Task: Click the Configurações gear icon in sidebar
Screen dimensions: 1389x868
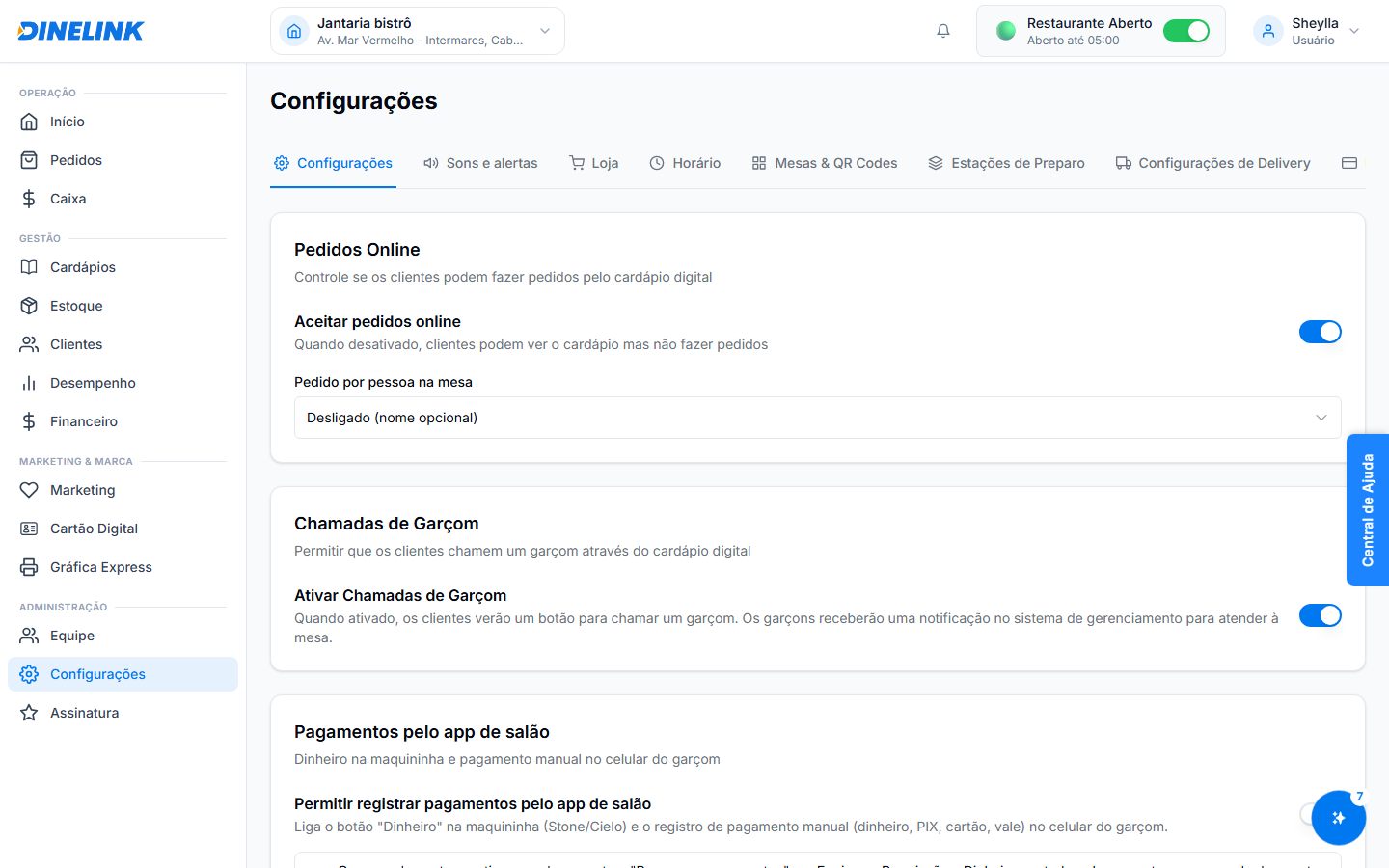Action: [29, 674]
